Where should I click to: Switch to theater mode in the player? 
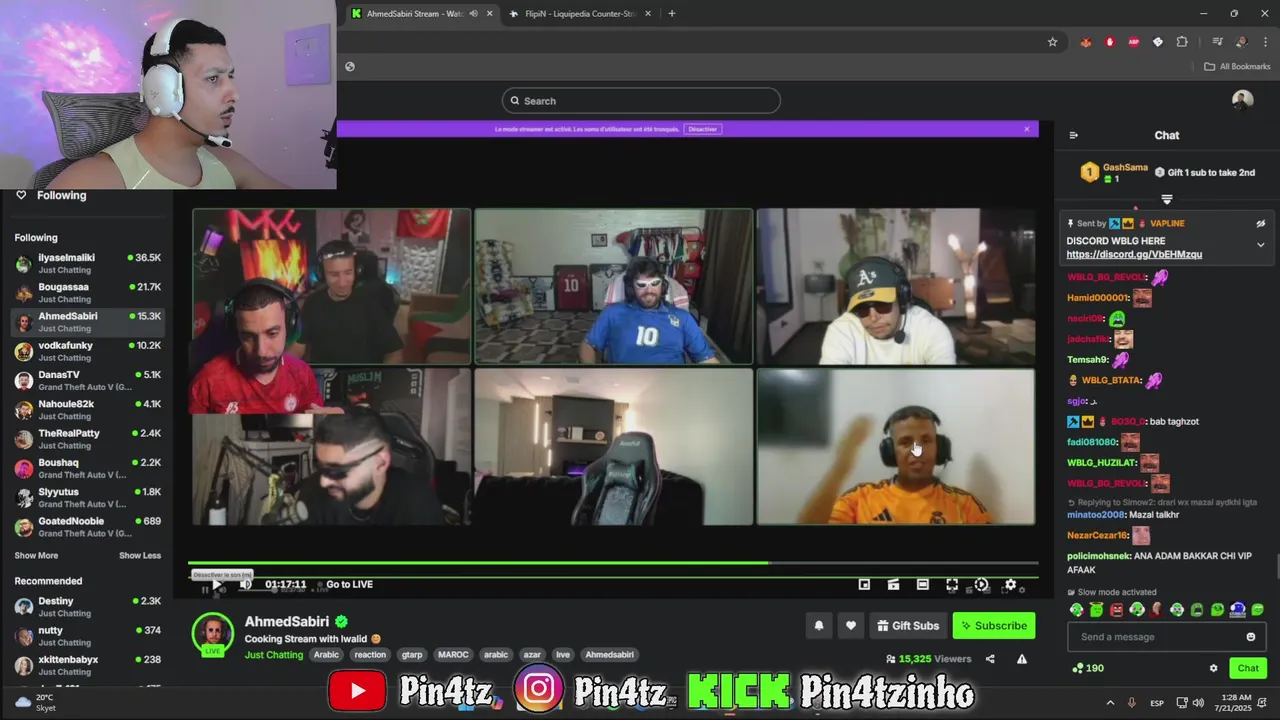[923, 585]
